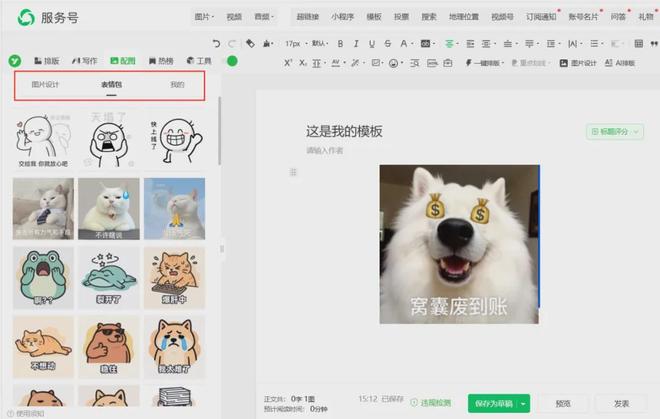Insert a table

coord(639,43)
